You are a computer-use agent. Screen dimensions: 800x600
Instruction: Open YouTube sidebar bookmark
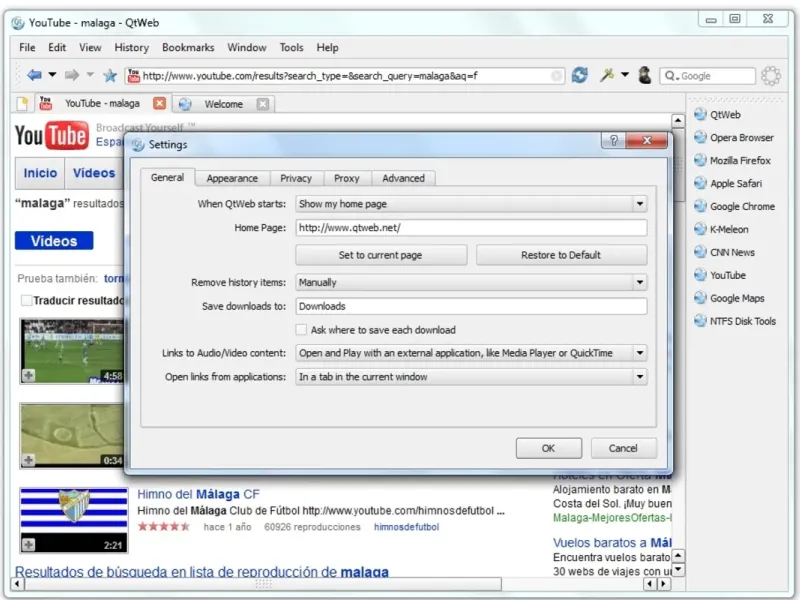(720, 276)
